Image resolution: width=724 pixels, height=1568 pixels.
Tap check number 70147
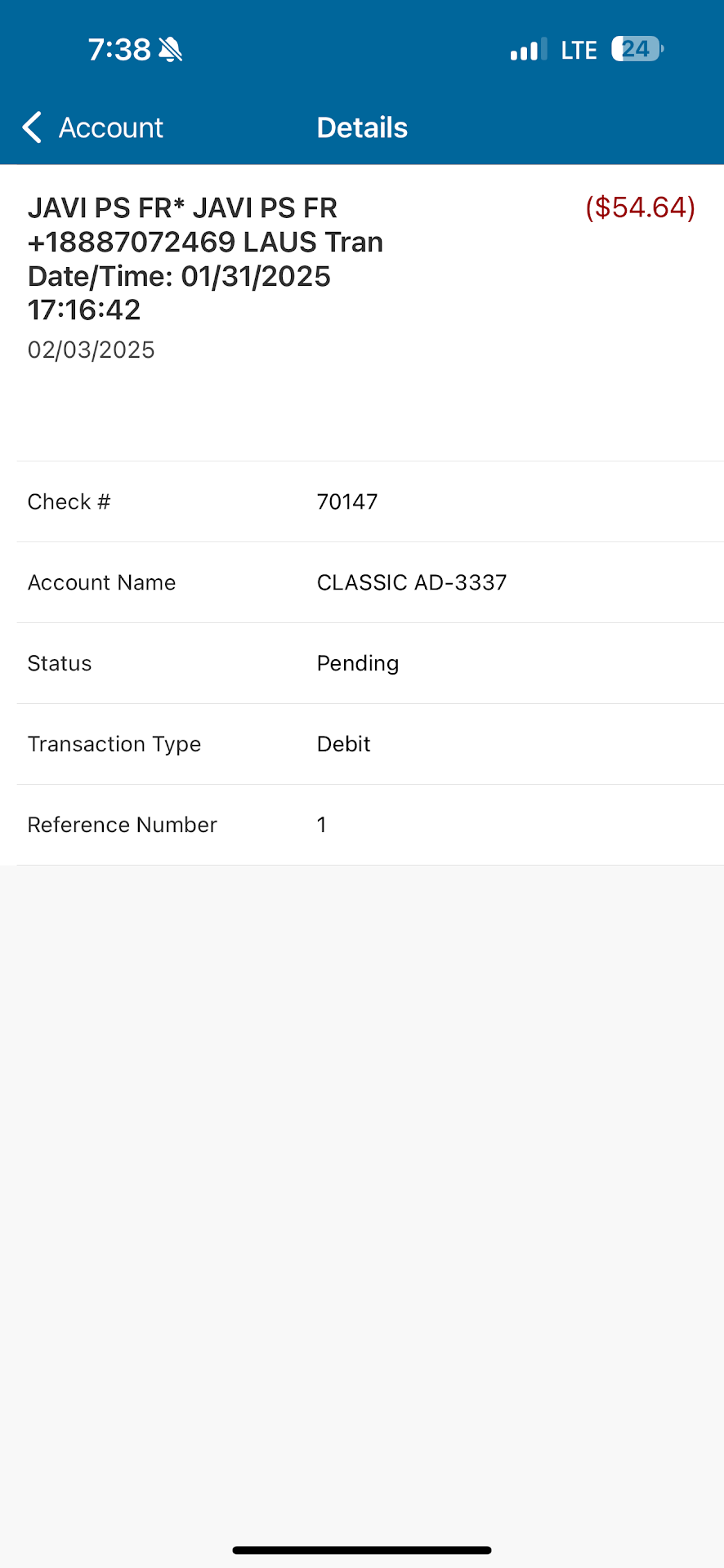[347, 501]
